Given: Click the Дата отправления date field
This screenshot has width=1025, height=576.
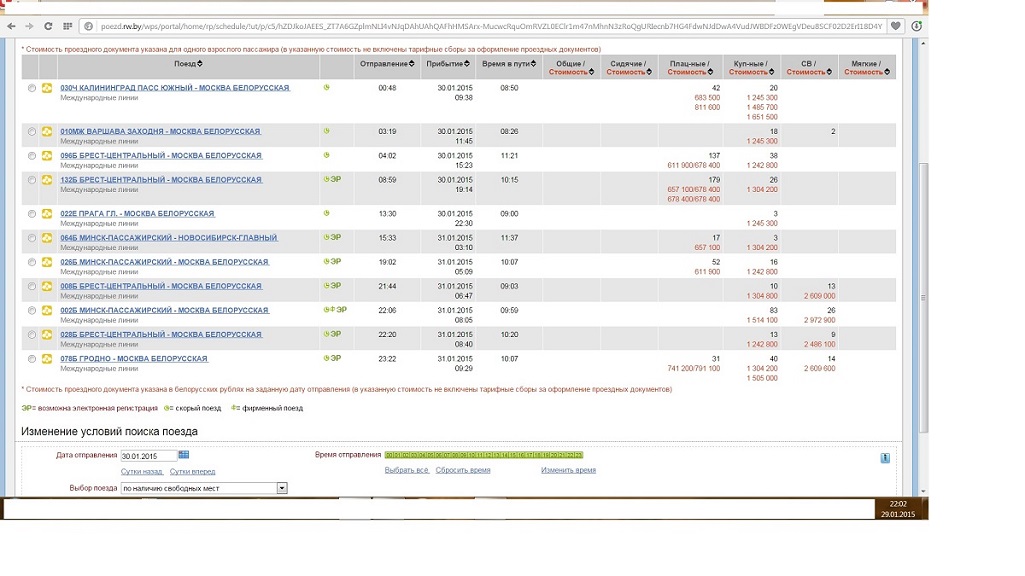Looking at the screenshot, I should pyautogui.click(x=148, y=456).
